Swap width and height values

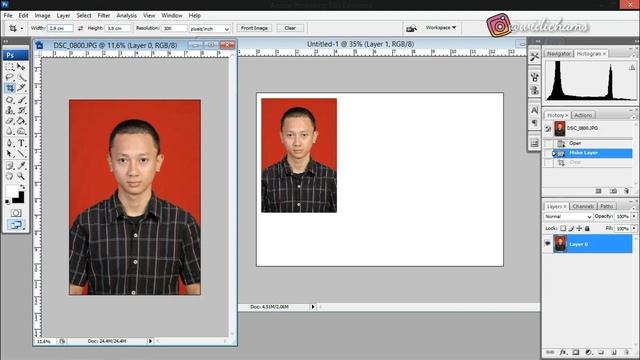pos(80,28)
